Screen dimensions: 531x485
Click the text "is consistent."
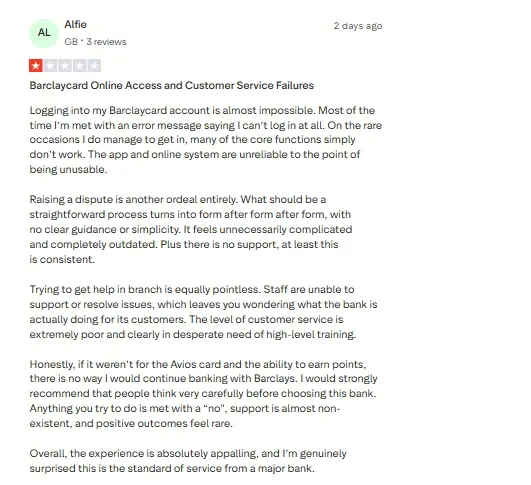coord(62,259)
